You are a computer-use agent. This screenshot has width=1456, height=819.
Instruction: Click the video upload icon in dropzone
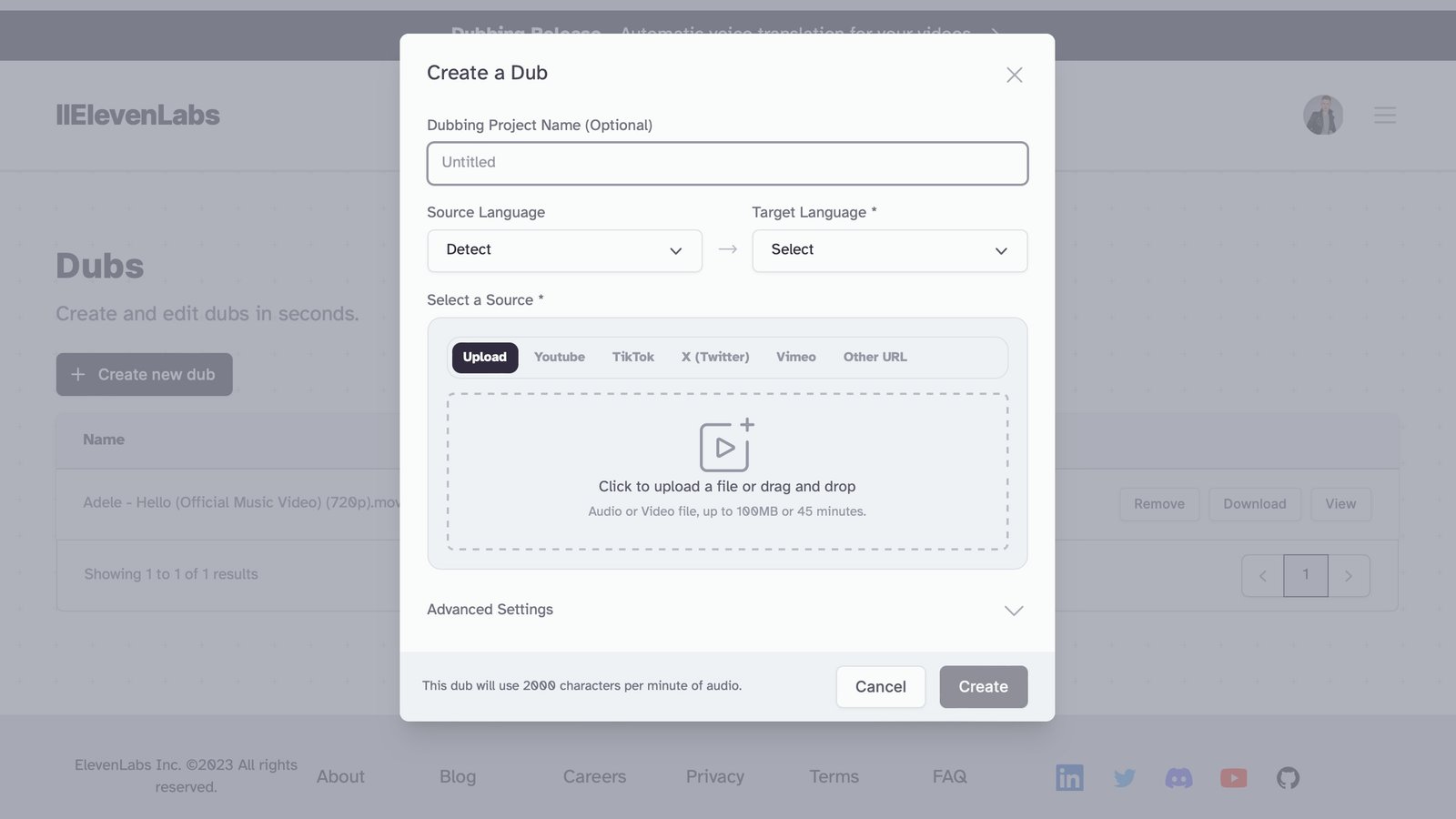726,445
